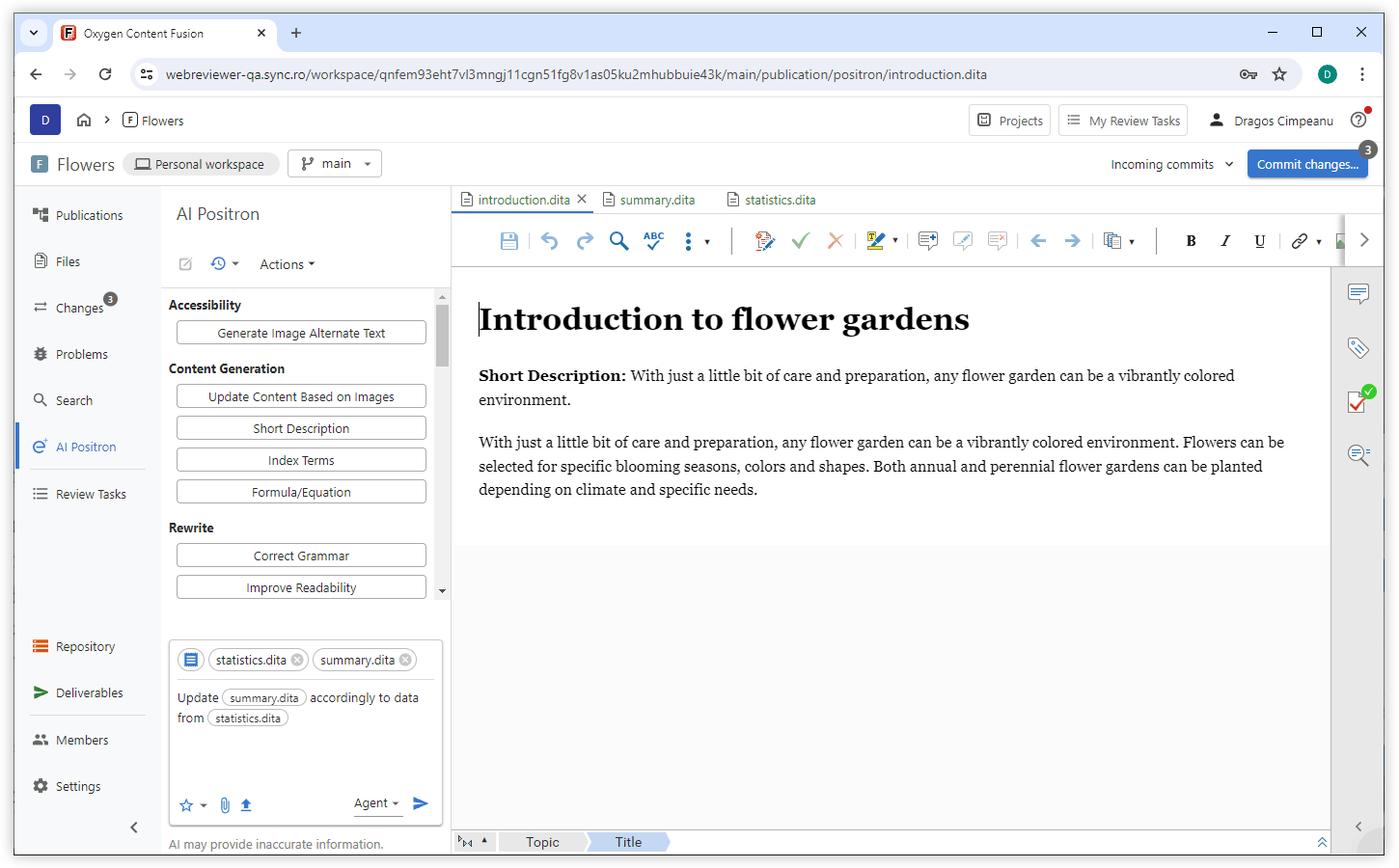Click the paperclip attach icon in chat
This screenshot has width=1399, height=868.
[x=225, y=805]
